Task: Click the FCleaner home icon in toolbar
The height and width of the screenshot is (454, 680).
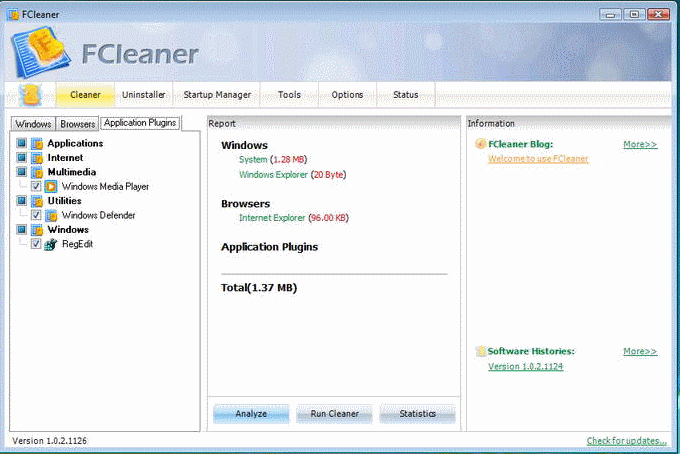Action: (30, 95)
